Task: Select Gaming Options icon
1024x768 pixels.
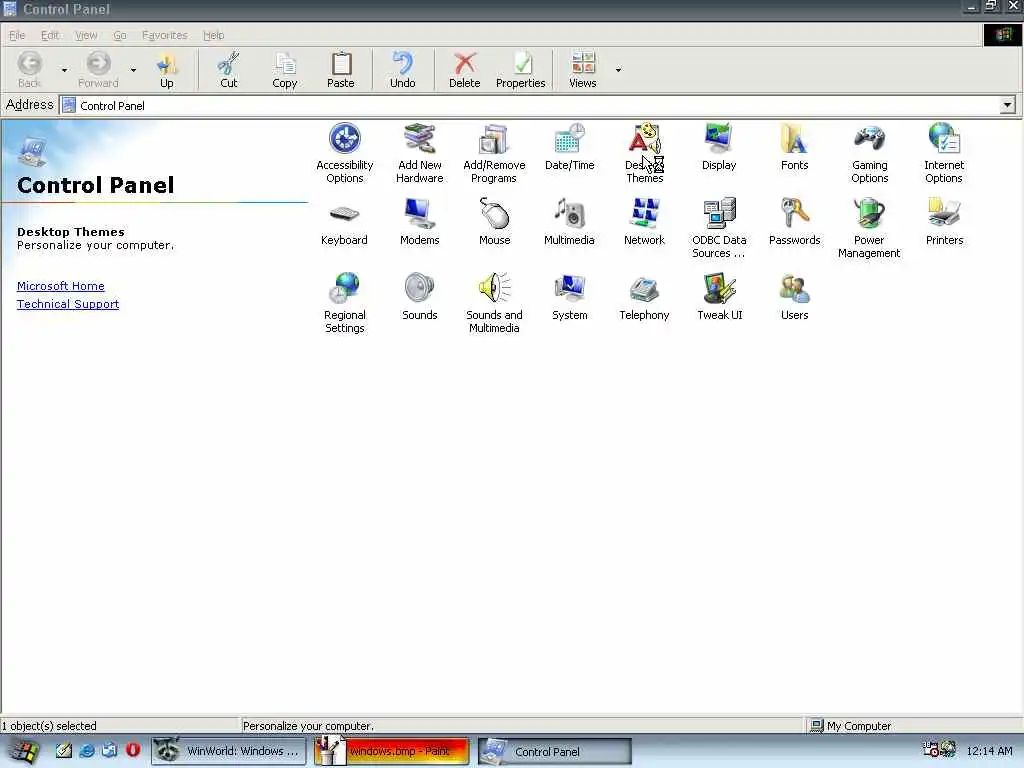Action: (869, 153)
